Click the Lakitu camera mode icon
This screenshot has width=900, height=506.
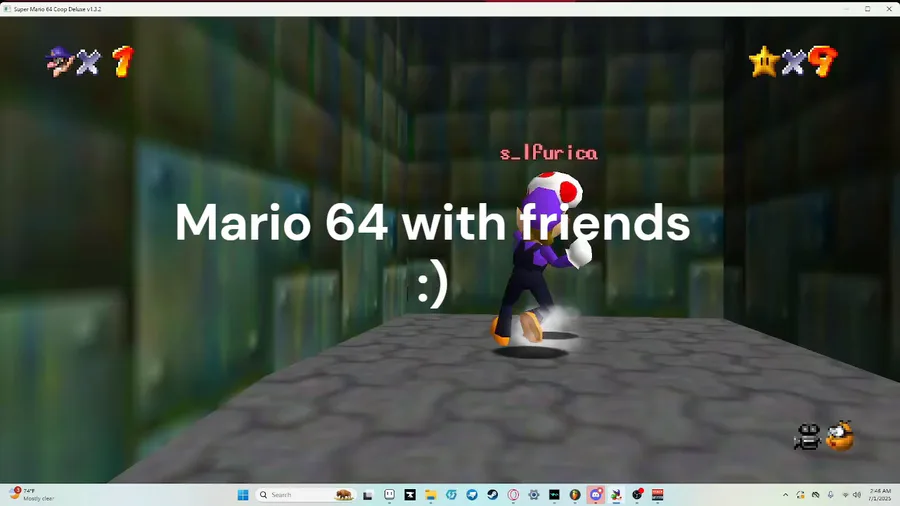[x=840, y=436]
